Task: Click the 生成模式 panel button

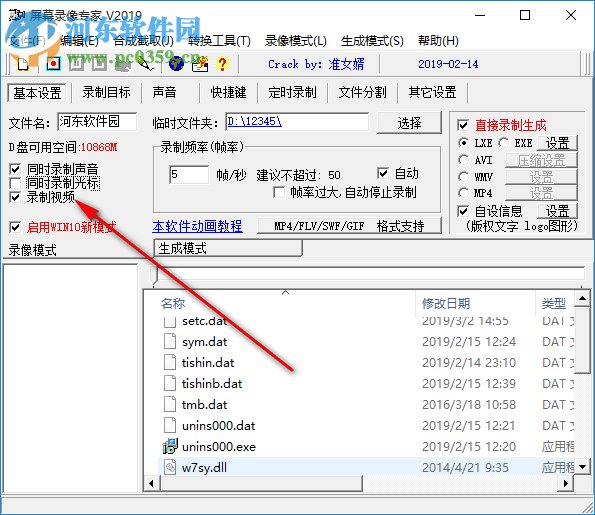Action: 228,249
